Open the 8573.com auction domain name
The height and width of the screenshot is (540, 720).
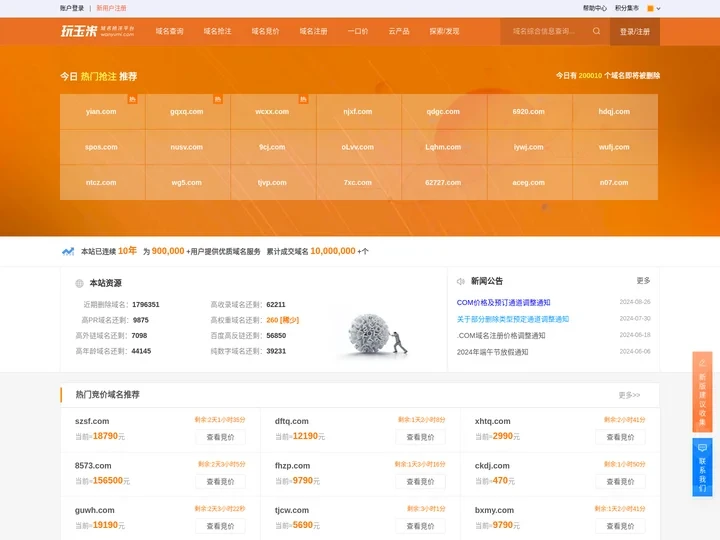coord(93,466)
